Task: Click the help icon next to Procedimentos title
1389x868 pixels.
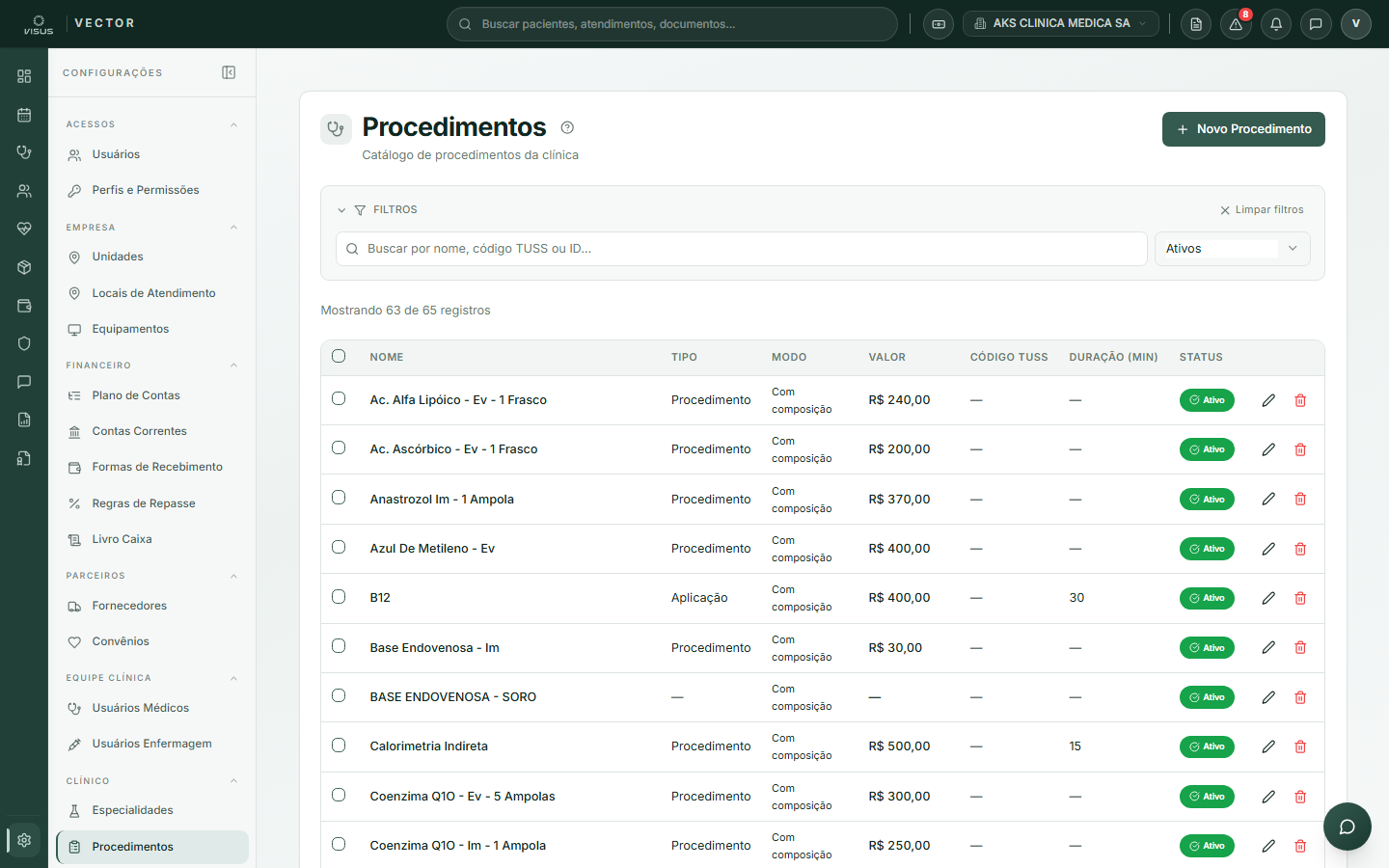Action: coord(567,127)
